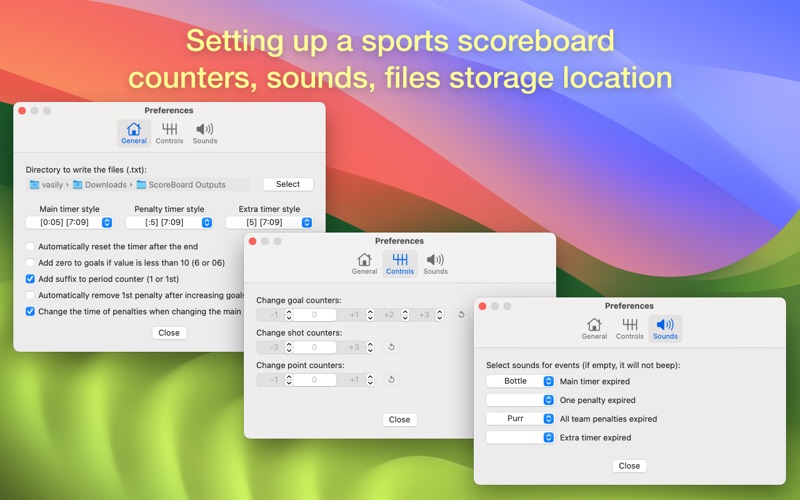
Task: Click the goal counters value field
Action: coord(314,315)
